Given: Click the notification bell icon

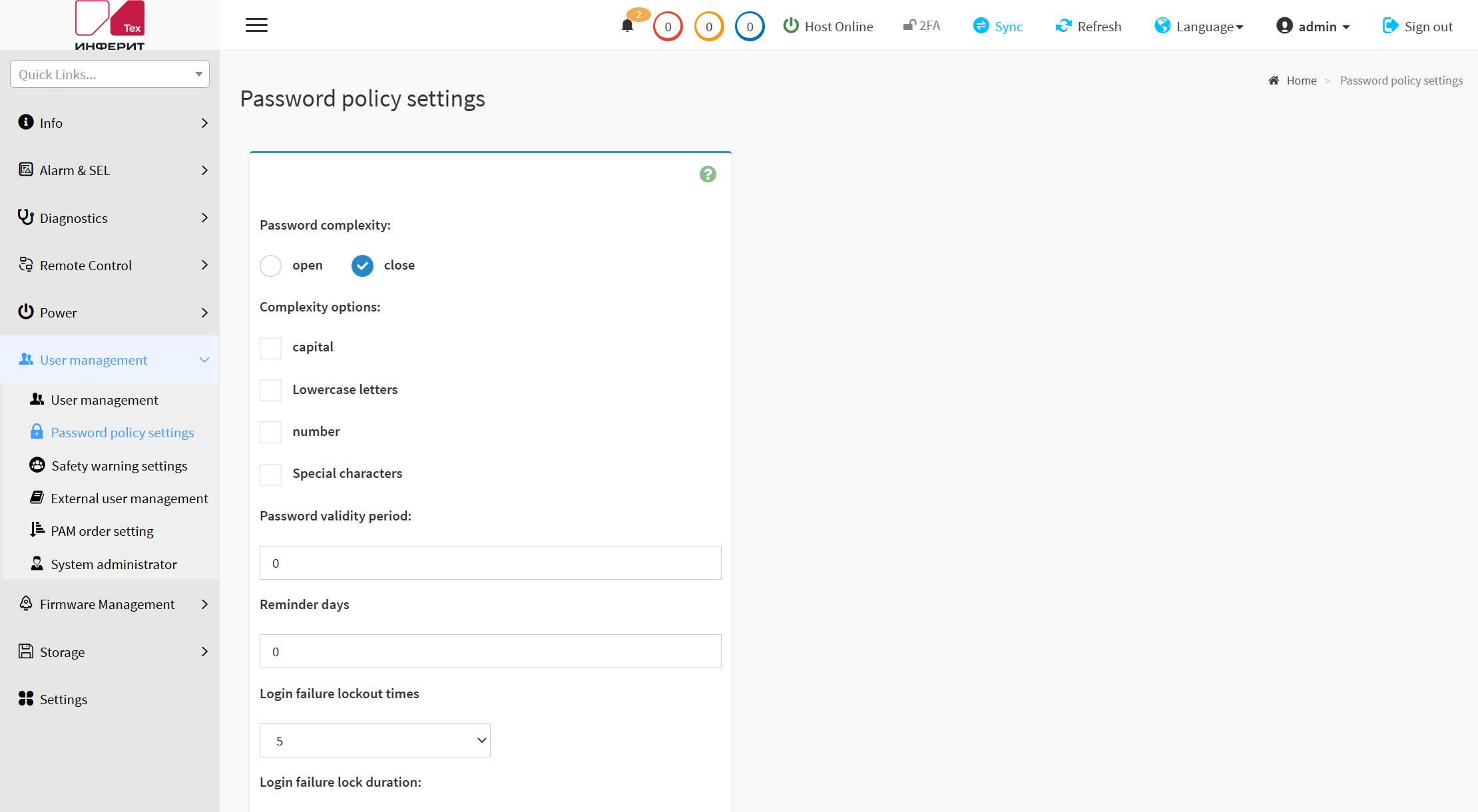Looking at the screenshot, I should coord(627,26).
